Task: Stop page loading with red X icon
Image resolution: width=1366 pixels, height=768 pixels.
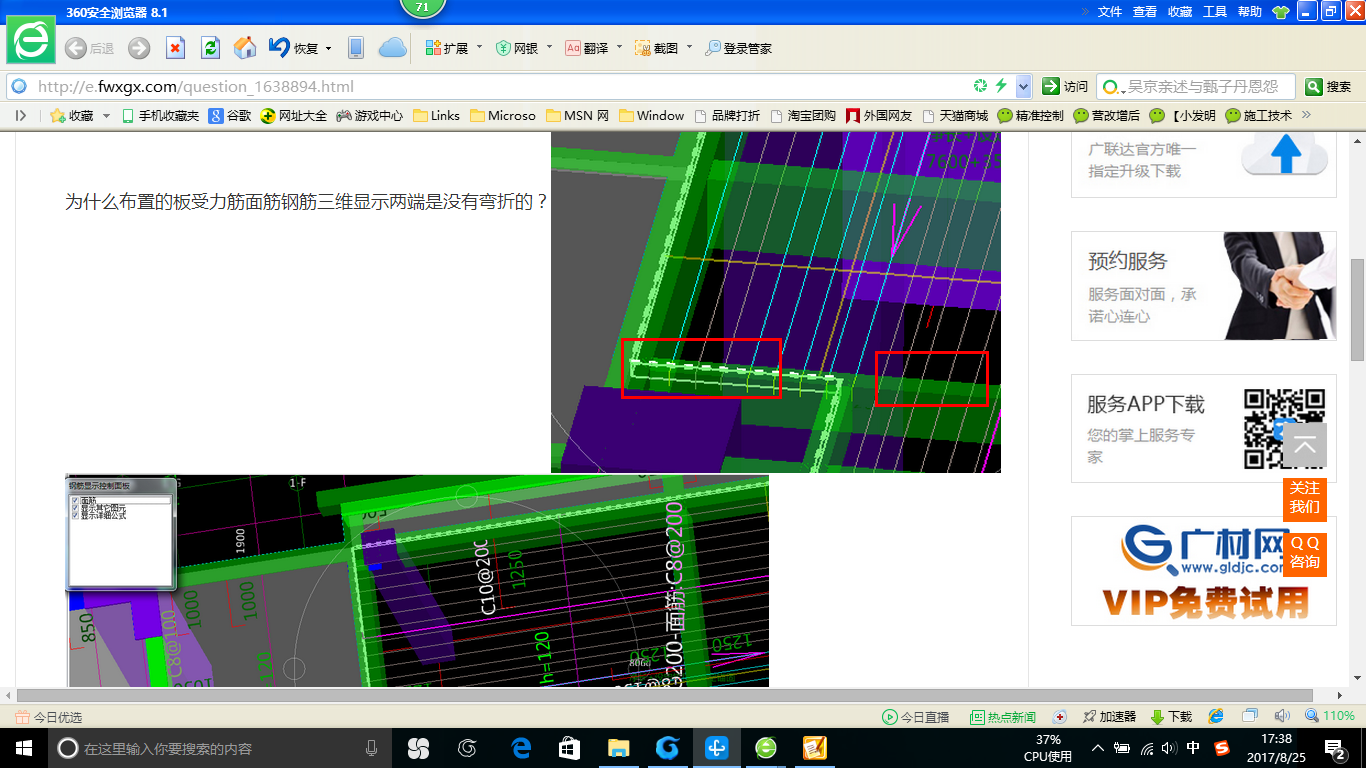Action: click(x=175, y=48)
